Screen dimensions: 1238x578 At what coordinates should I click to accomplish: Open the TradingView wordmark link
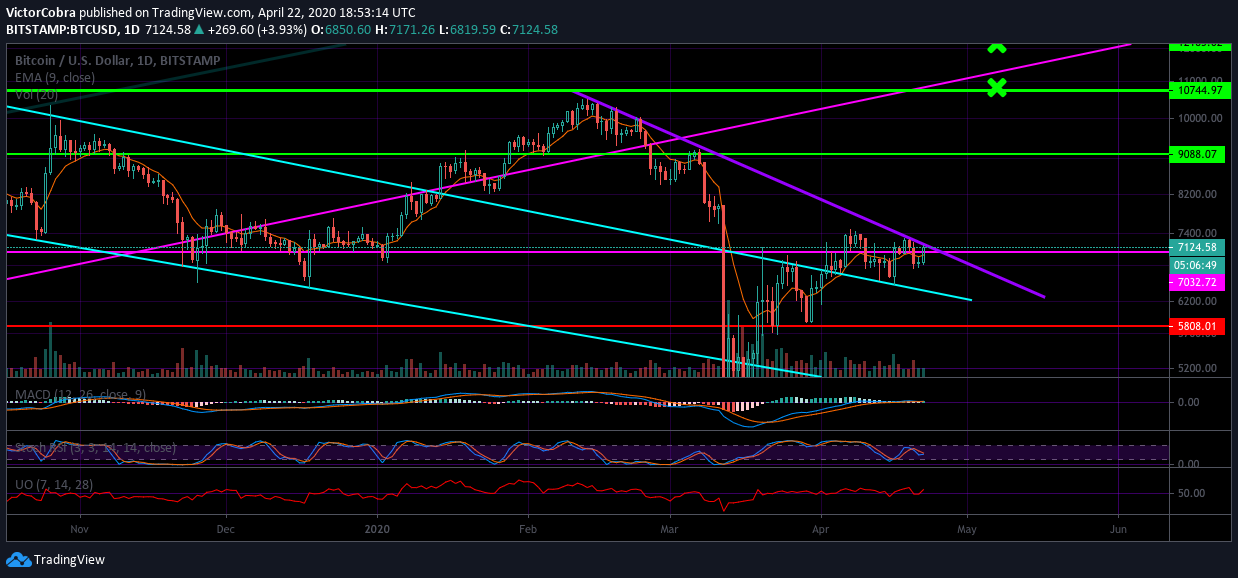tap(69, 560)
